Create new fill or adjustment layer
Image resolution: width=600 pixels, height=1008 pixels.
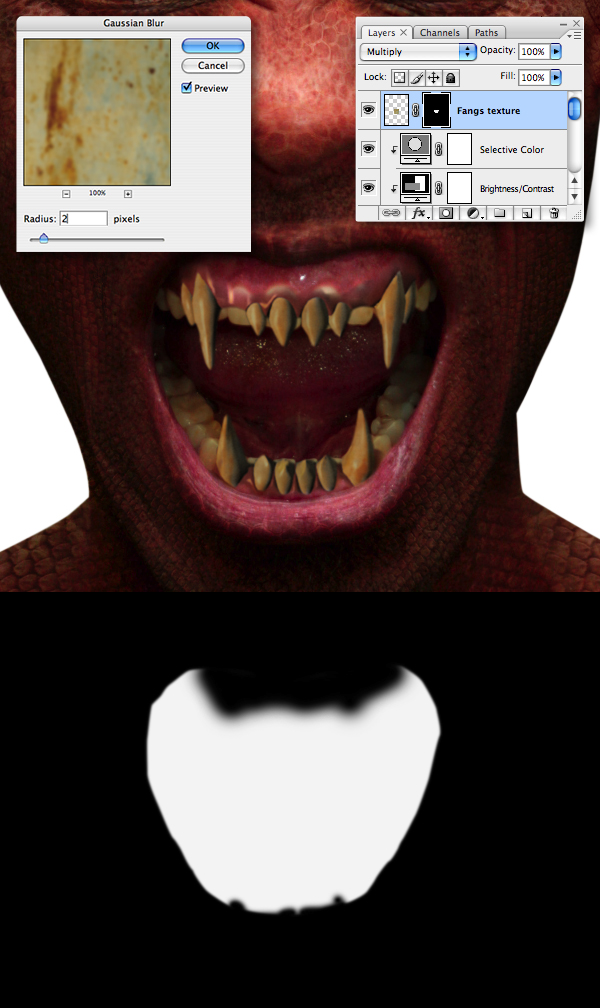[473, 213]
